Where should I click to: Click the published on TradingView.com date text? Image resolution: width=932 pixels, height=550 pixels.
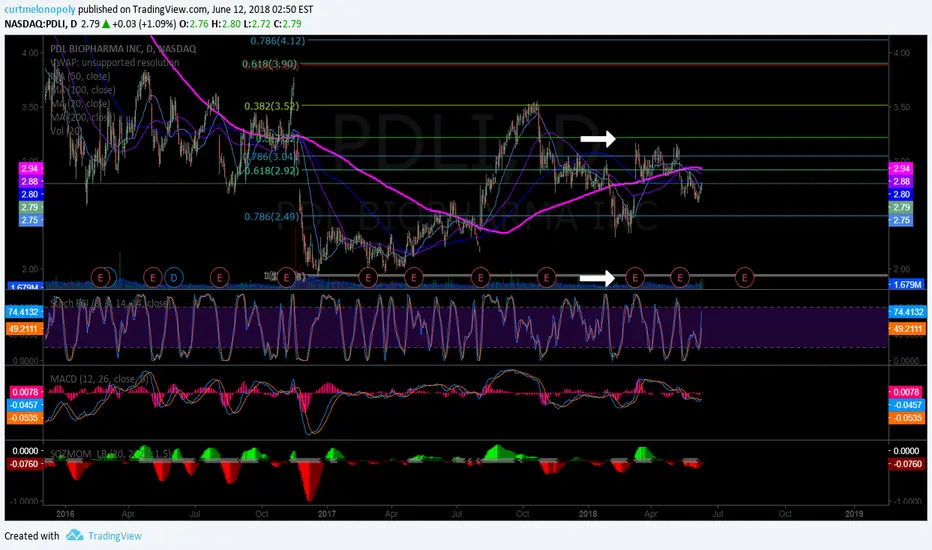tap(196, 10)
